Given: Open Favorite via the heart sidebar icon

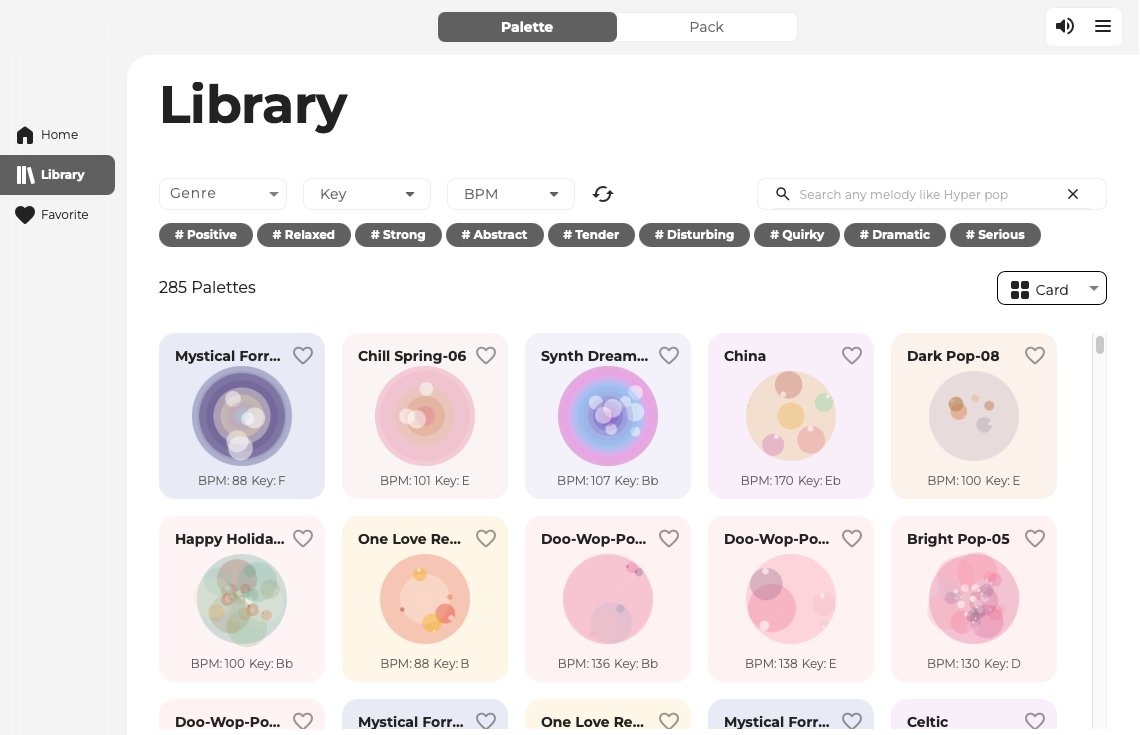Looking at the screenshot, I should [25, 215].
